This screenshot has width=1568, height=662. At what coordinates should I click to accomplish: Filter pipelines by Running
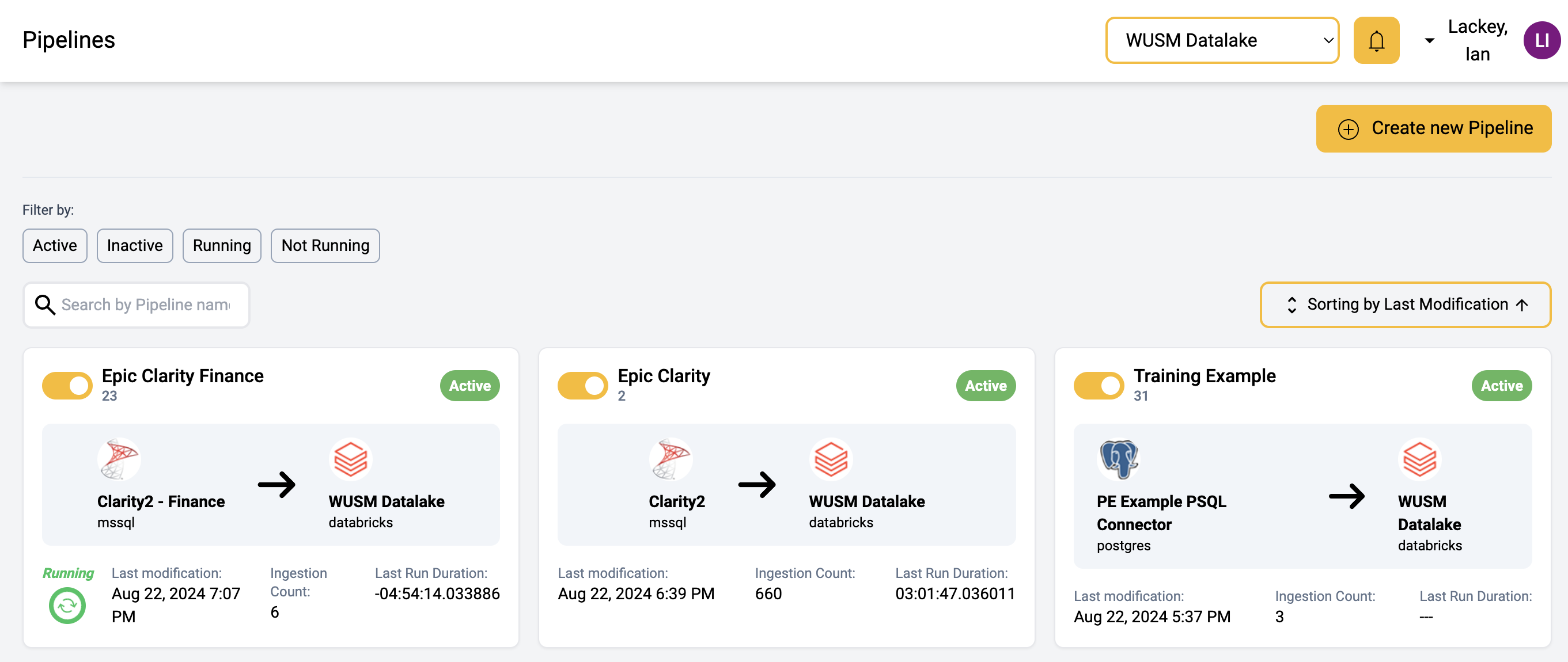(x=222, y=246)
